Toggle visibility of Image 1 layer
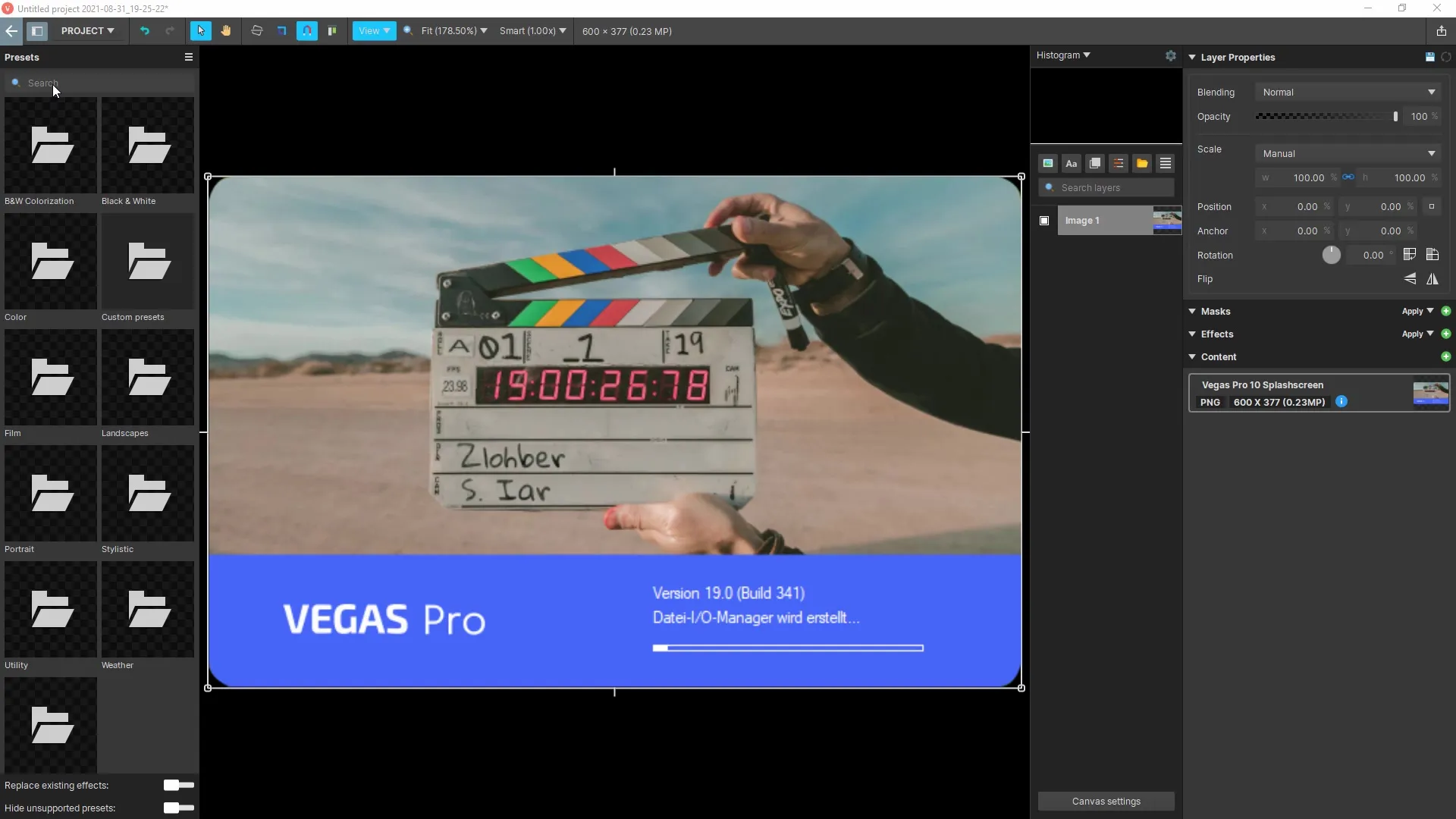This screenshot has height=819, width=1456. tap(1044, 219)
